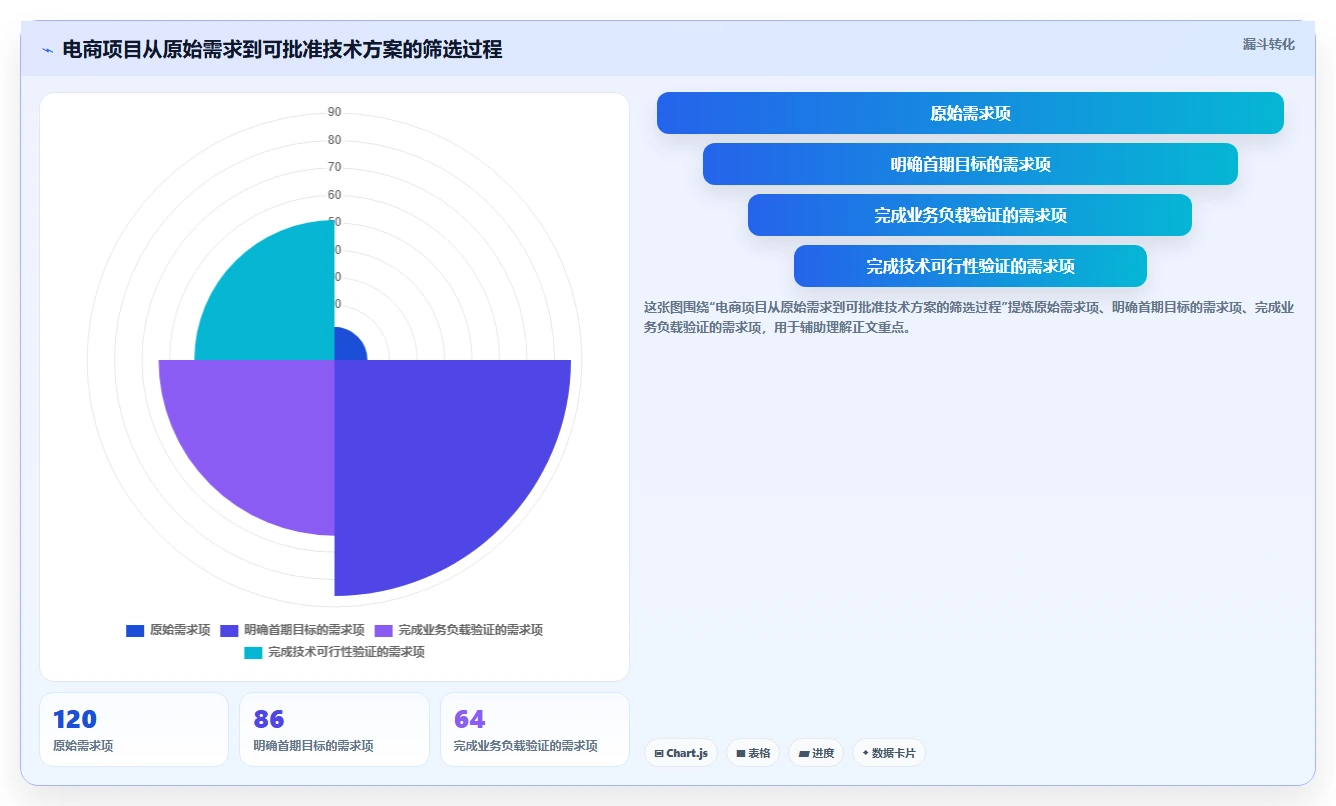Click the cyan polar chart segment
The image size is (1336, 806).
click(x=275, y=300)
